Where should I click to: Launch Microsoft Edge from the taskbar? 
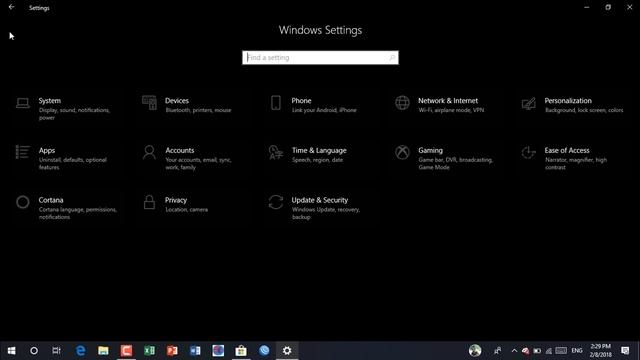click(80, 351)
